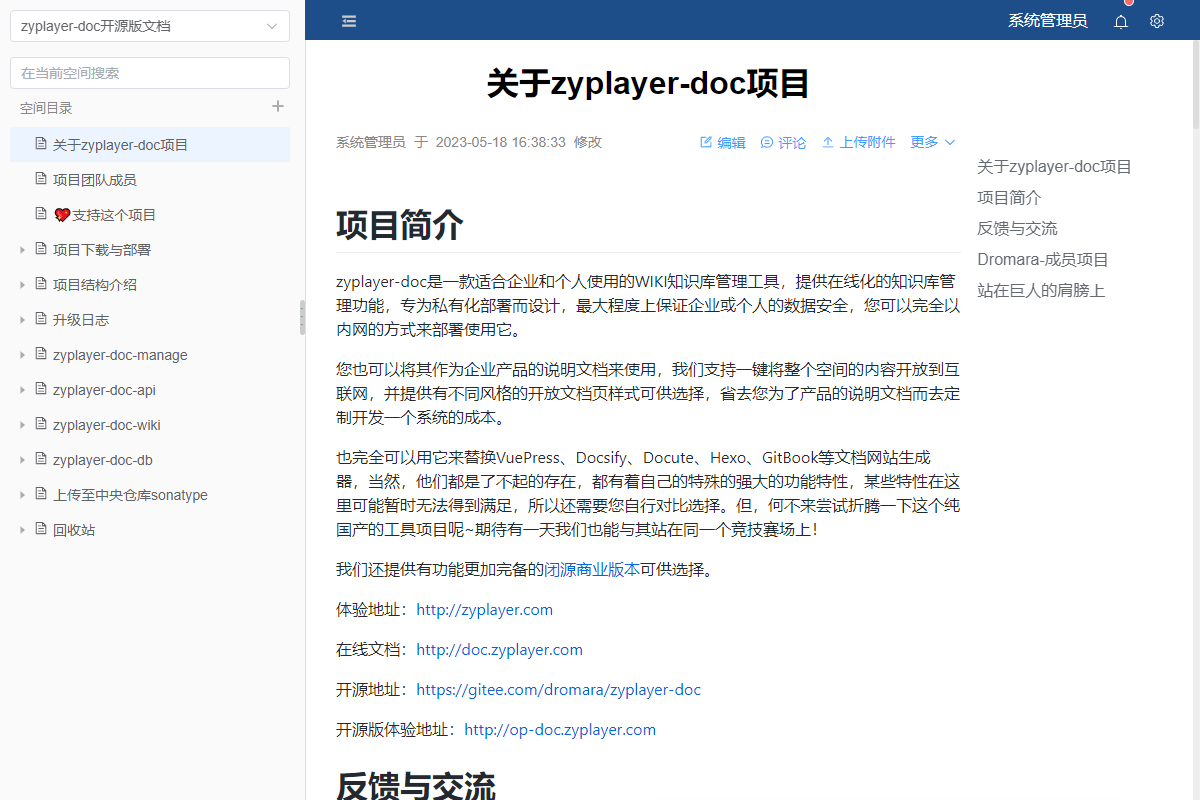The width and height of the screenshot is (1200, 800).
Task: Open the 闭源商业版本 link
Action: point(592,570)
